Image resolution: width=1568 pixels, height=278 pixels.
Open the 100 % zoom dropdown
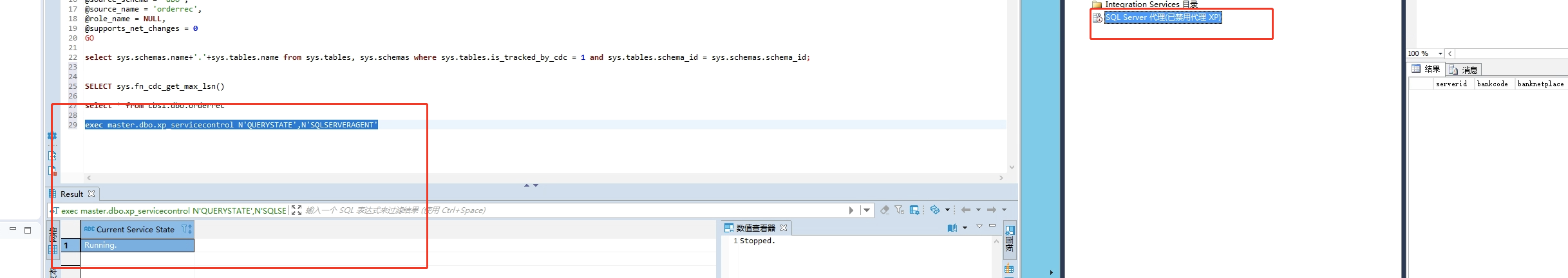point(1440,53)
